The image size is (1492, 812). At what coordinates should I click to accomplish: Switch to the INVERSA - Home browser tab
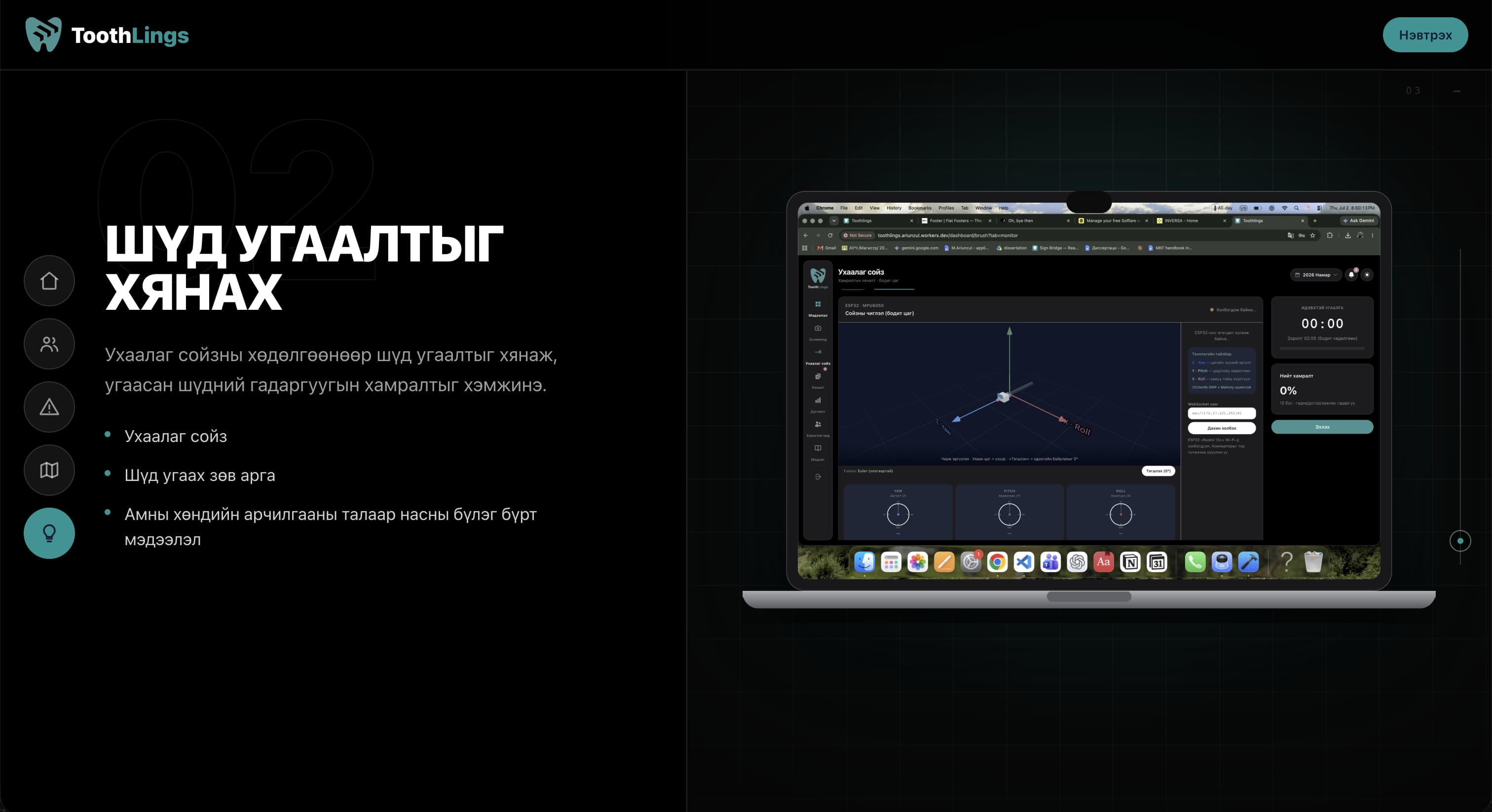pyautogui.click(x=1192, y=221)
